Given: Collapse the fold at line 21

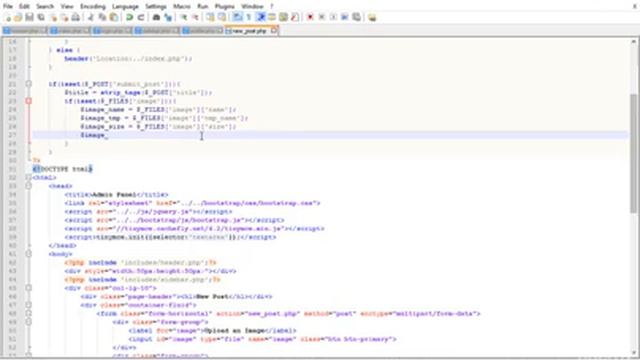Looking at the screenshot, I should coord(29,84).
